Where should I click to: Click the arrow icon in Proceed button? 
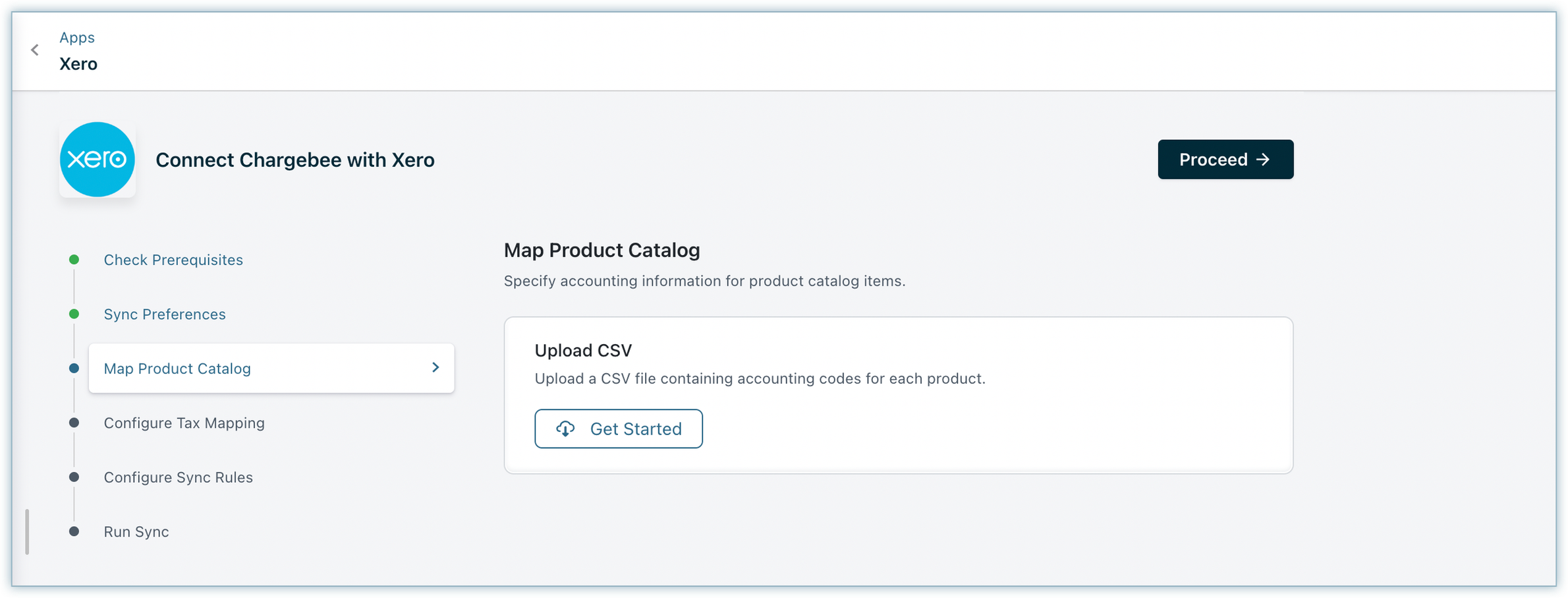pyautogui.click(x=1263, y=160)
